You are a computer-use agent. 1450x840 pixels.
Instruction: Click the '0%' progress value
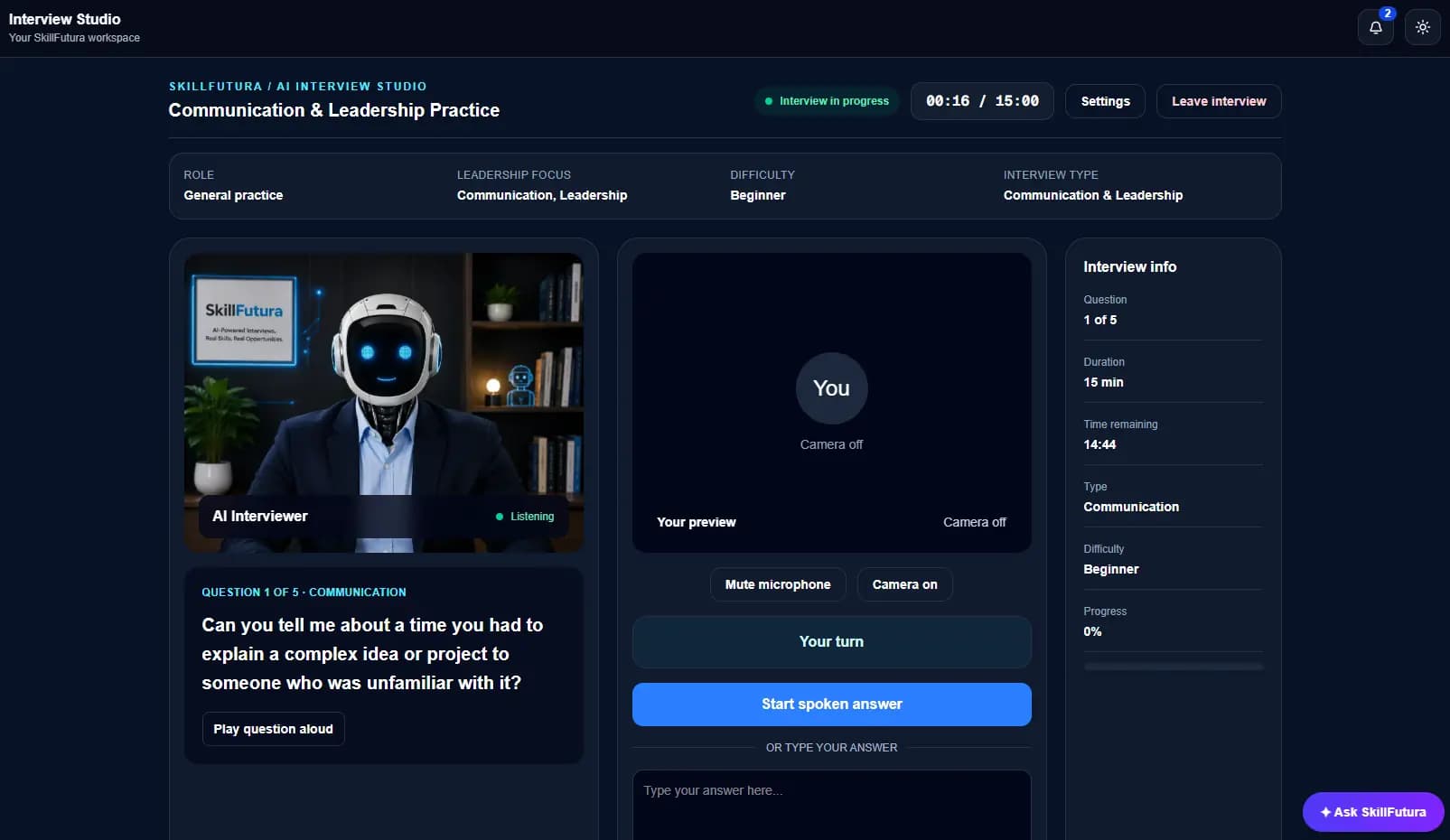1092,631
